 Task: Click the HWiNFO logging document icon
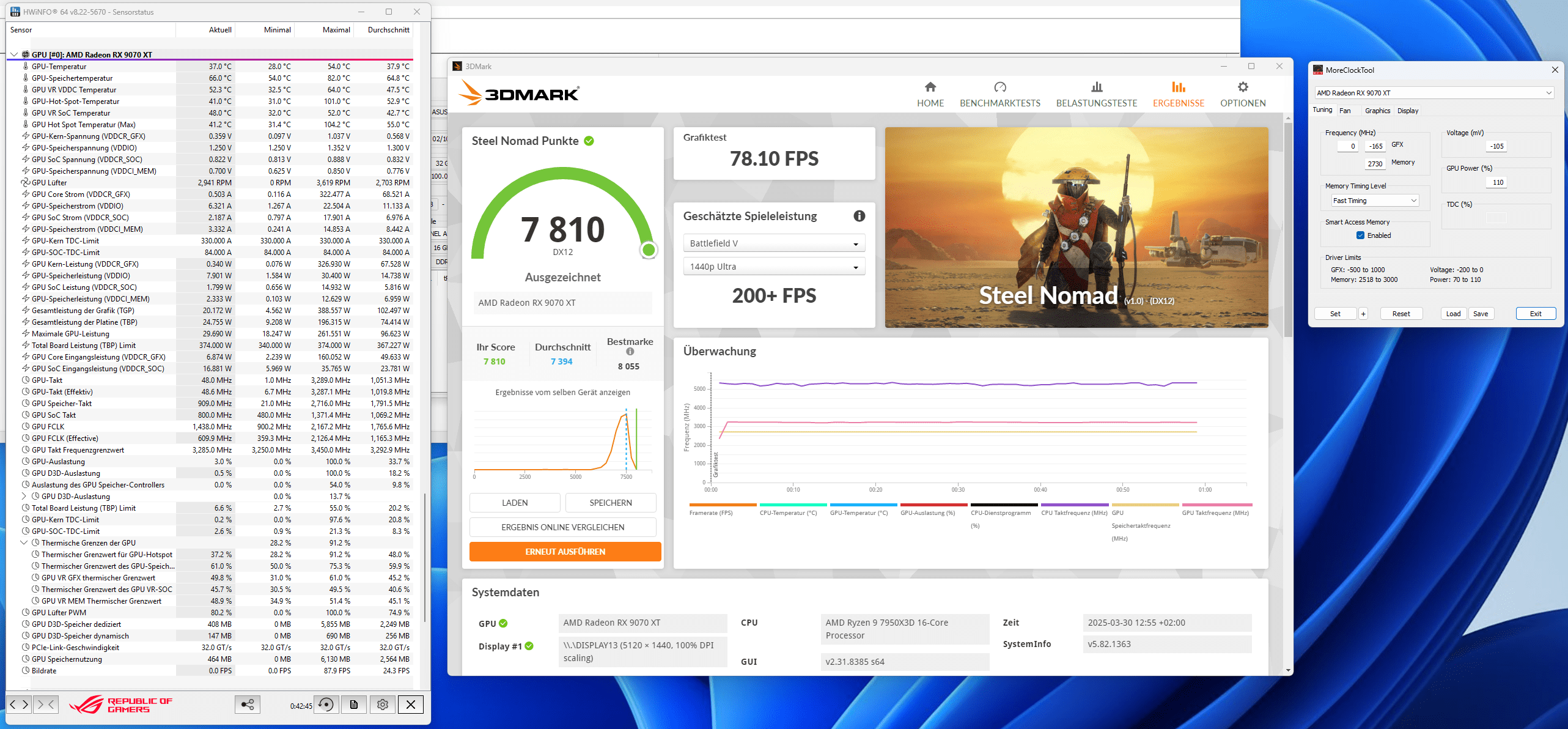[353, 705]
